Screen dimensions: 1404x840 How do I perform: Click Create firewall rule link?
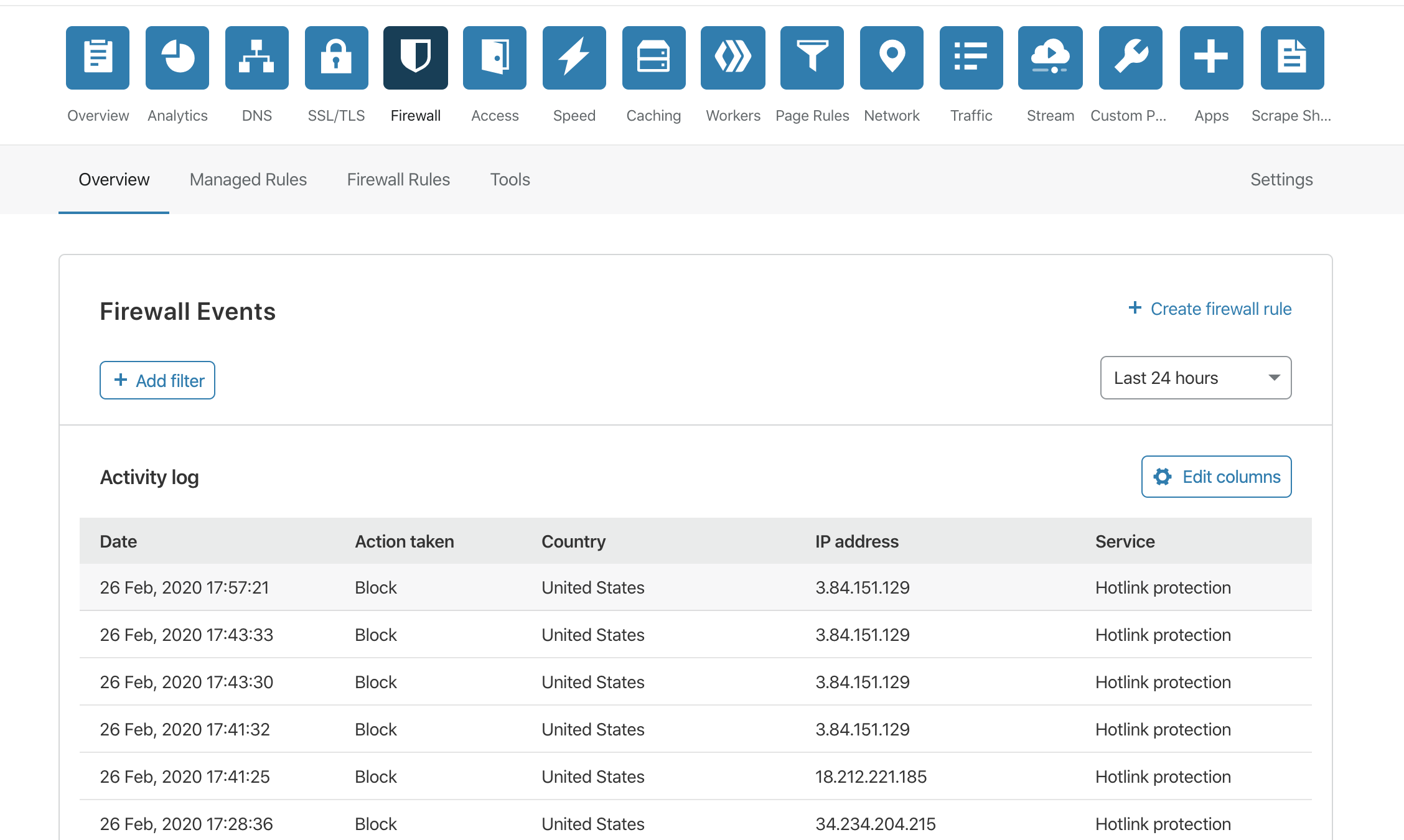point(1210,309)
